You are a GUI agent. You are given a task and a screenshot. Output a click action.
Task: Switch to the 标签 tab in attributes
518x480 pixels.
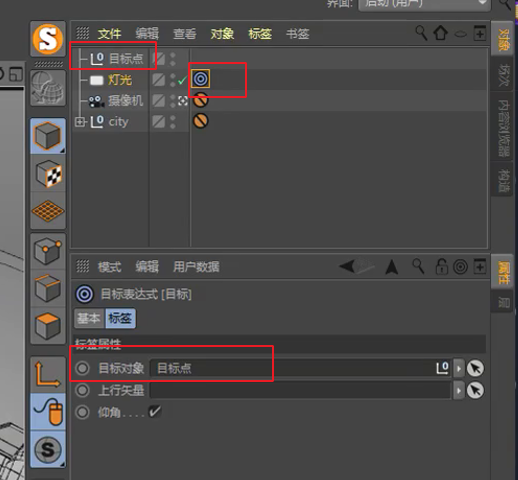click(x=120, y=318)
